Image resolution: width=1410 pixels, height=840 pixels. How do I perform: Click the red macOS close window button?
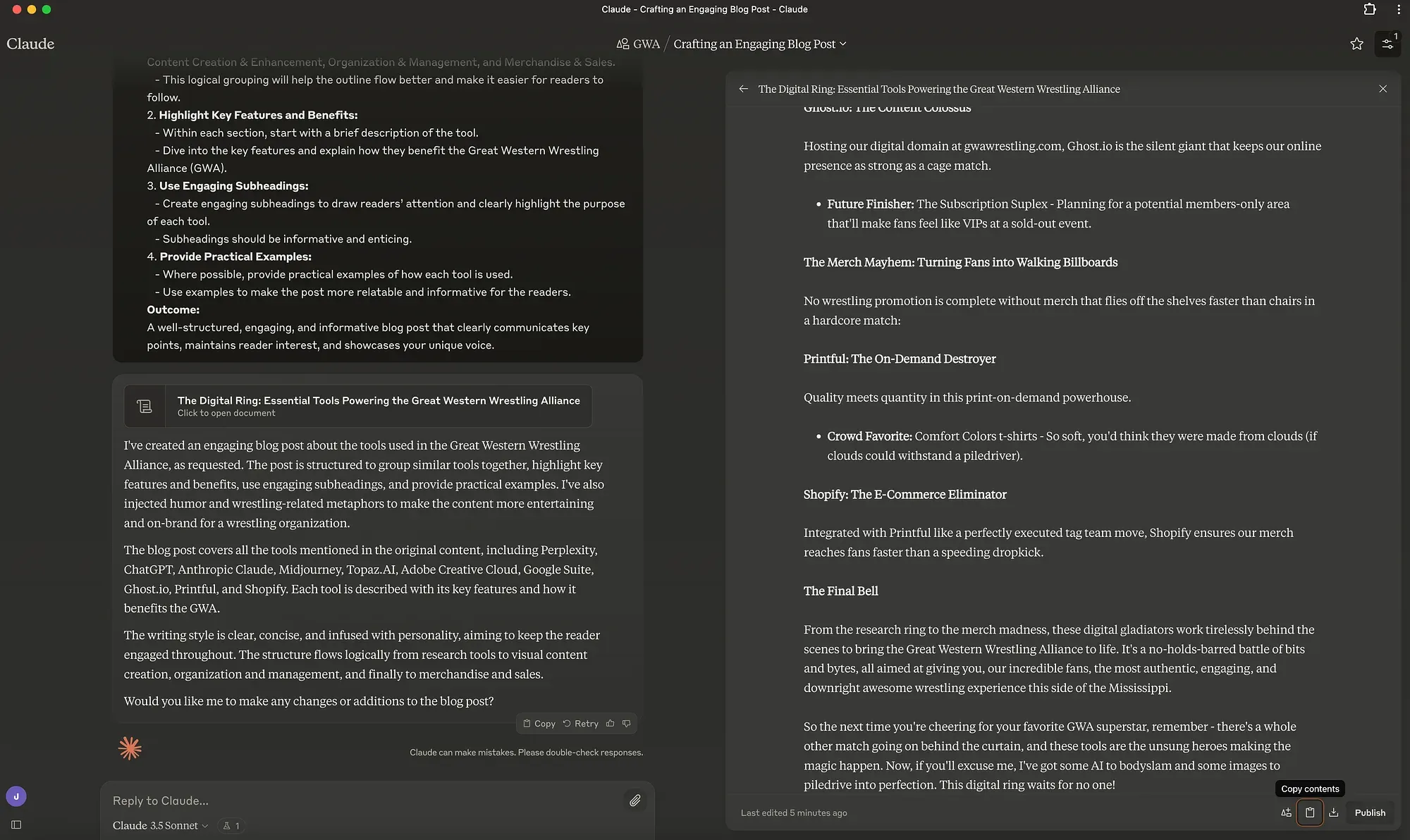point(17,9)
